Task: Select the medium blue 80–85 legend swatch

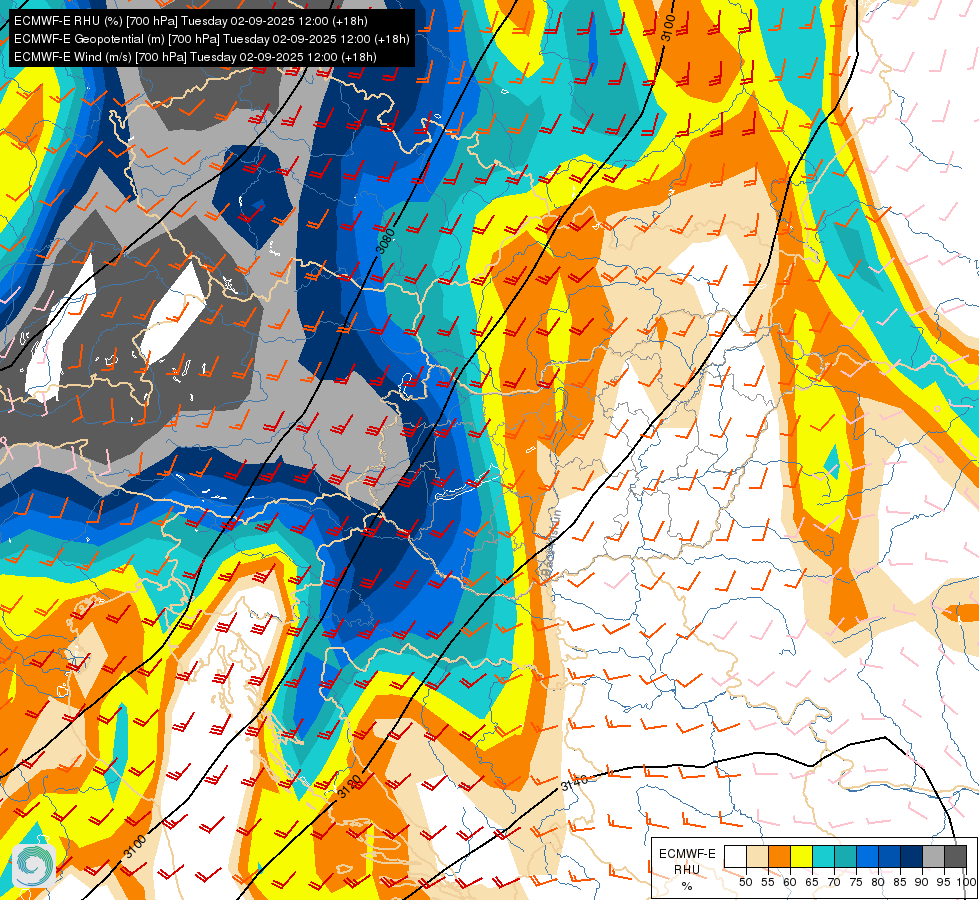Action: pos(890,856)
